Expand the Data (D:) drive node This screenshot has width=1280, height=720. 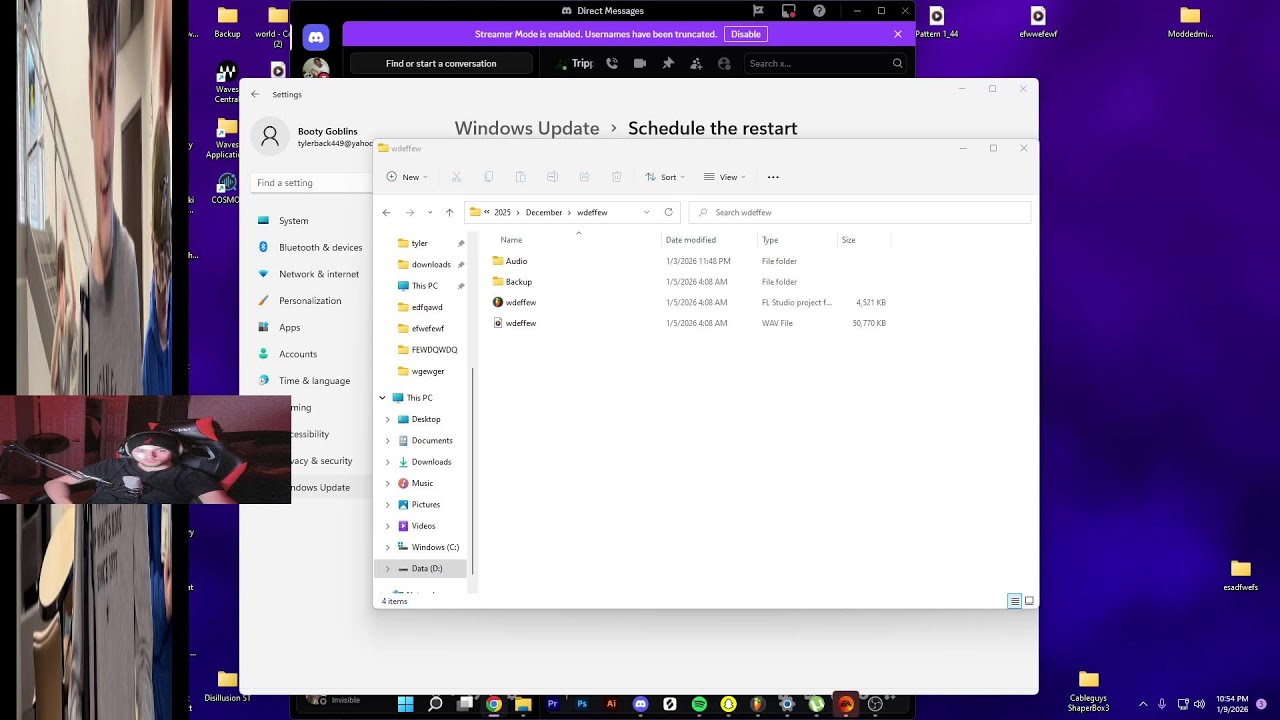[388, 568]
